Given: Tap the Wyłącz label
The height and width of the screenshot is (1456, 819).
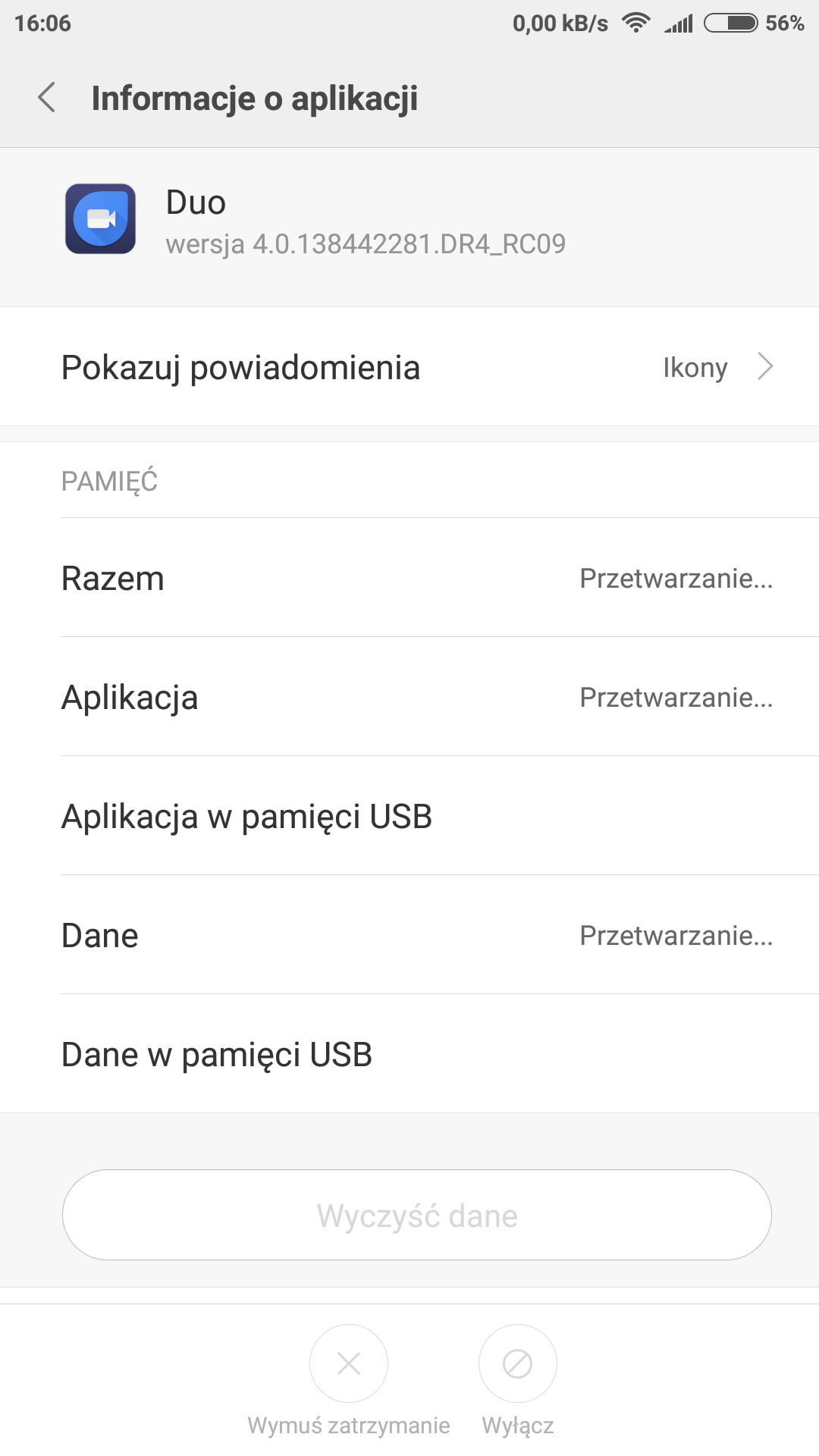Looking at the screenshot, I should click(x=518, y=1426).
